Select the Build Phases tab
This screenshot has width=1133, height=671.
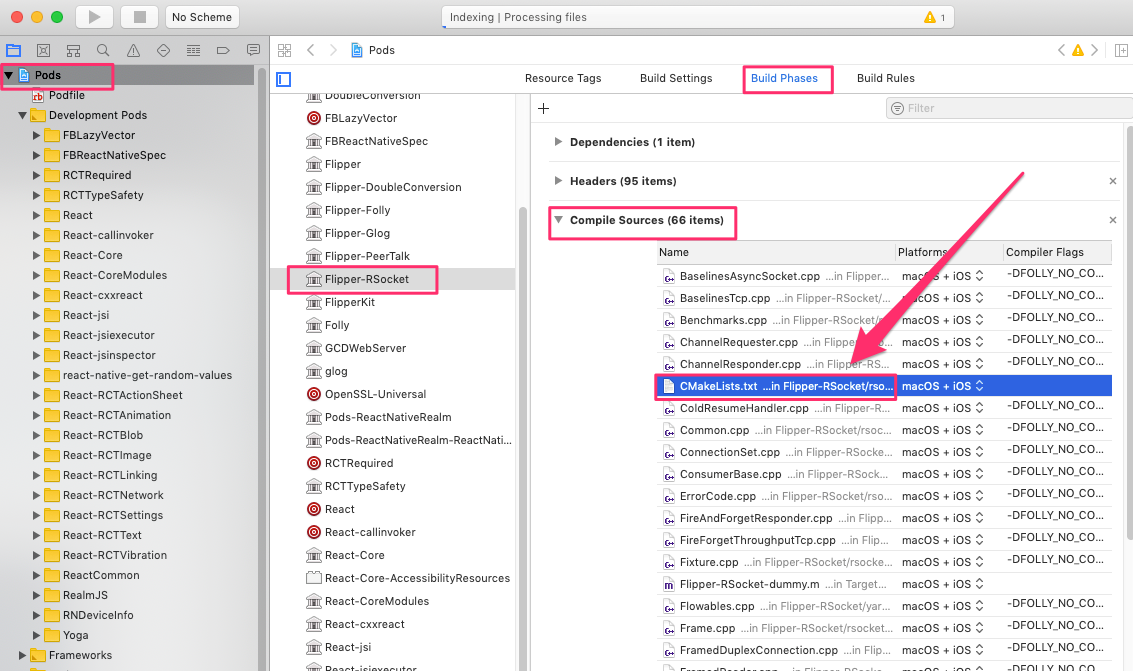(784, 78)
